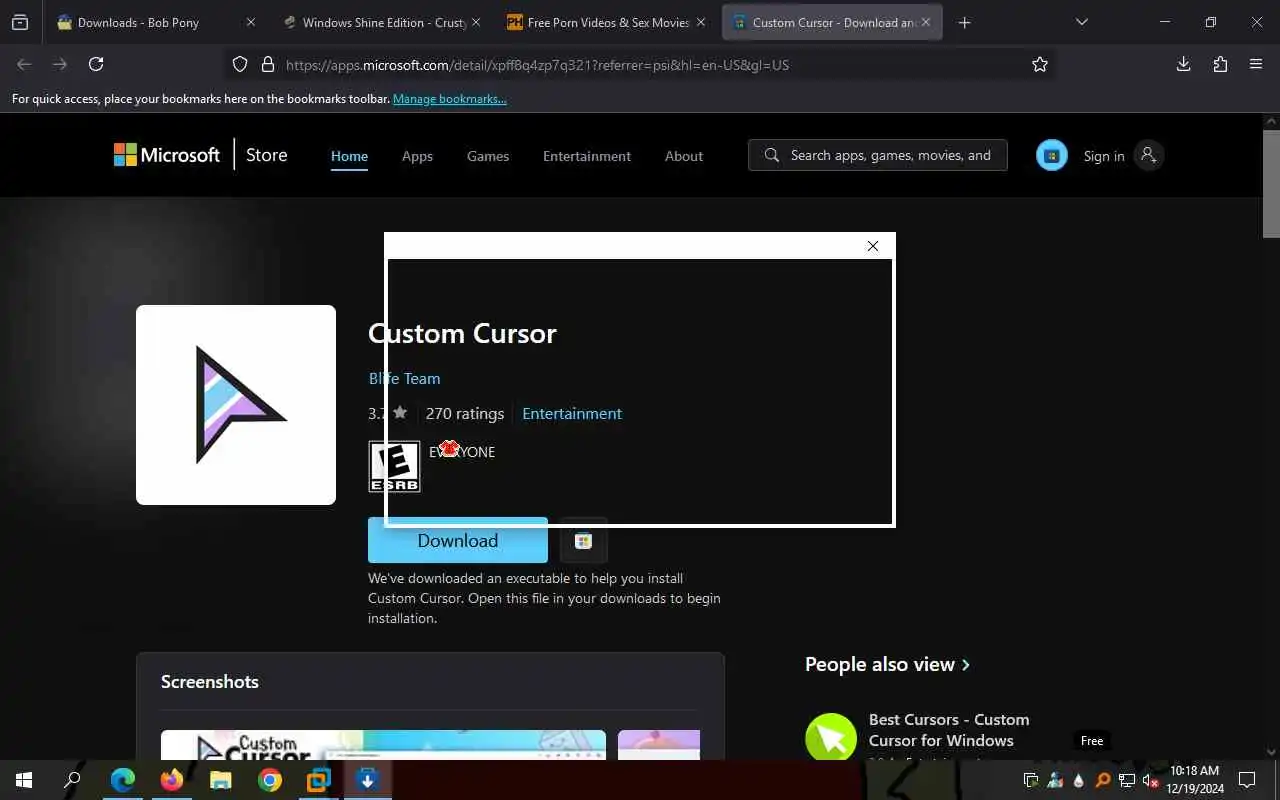1280x800 pixels.
Task: Go forward to the next page
Action: pyautogui.click(x=60, y=64)
